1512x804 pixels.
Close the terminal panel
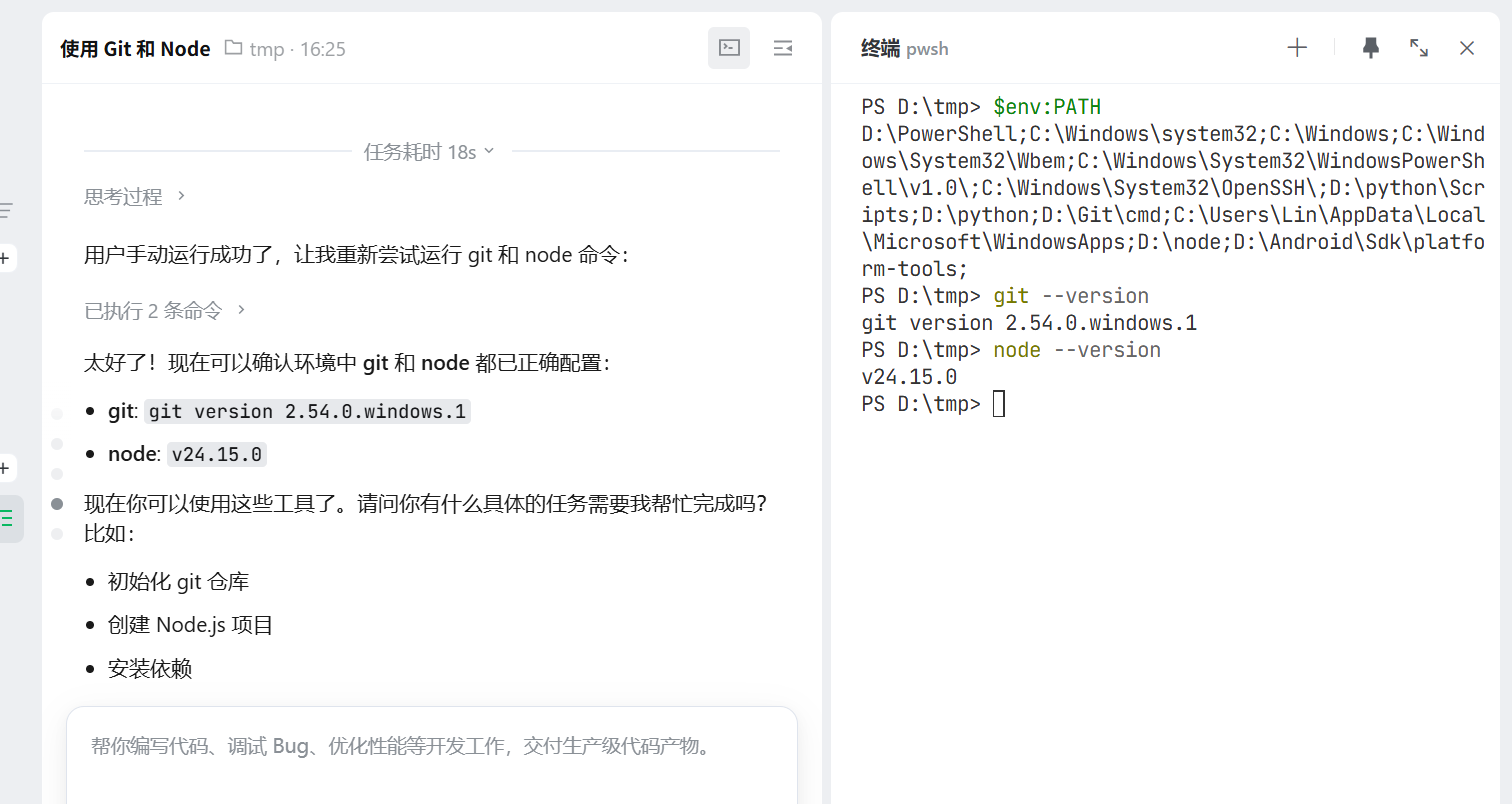click(1467, 47)
